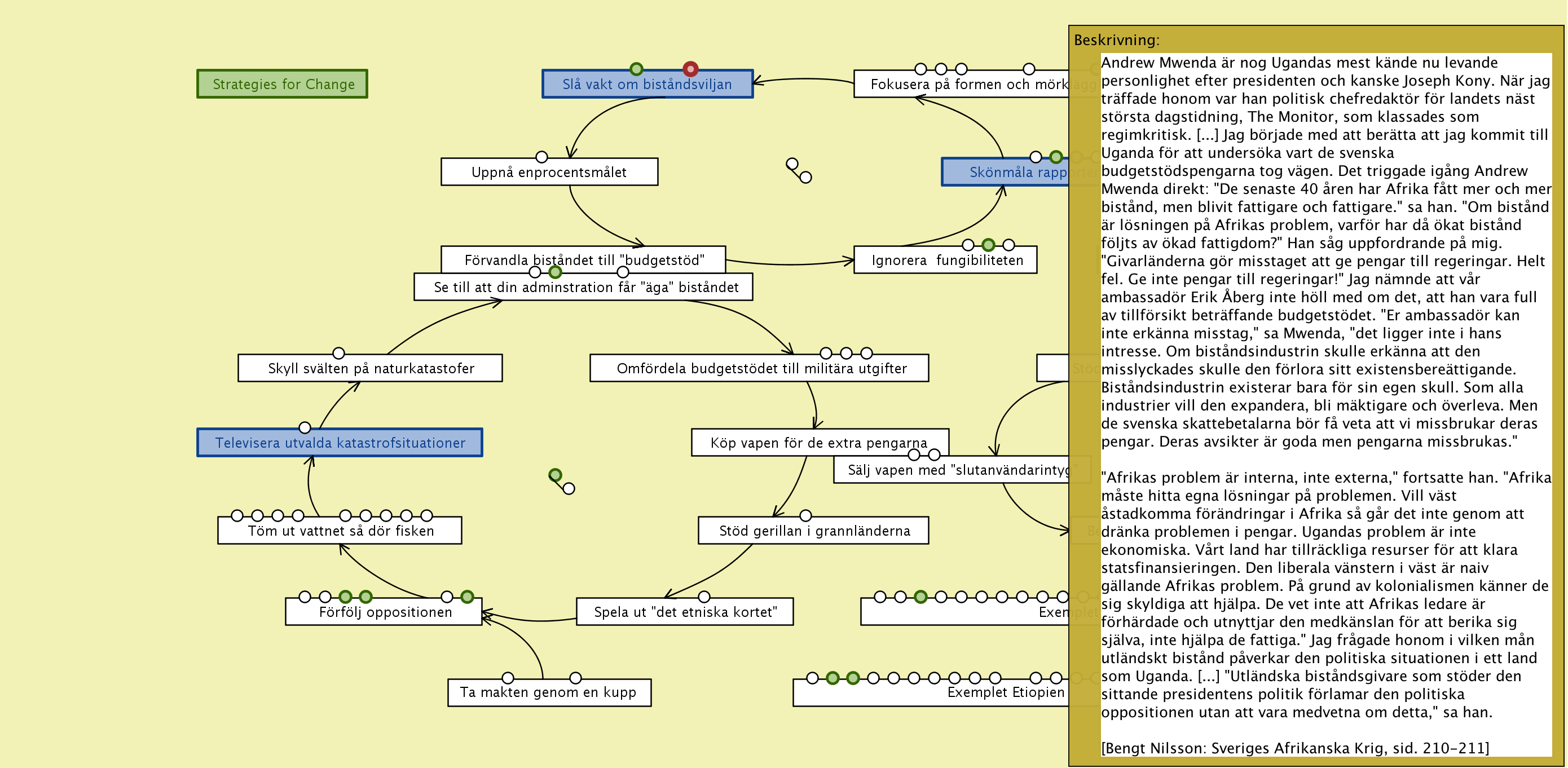Select the Strategies for Change label box
The width and height of the screenshot is (1568, 768).
coord(283,84)
